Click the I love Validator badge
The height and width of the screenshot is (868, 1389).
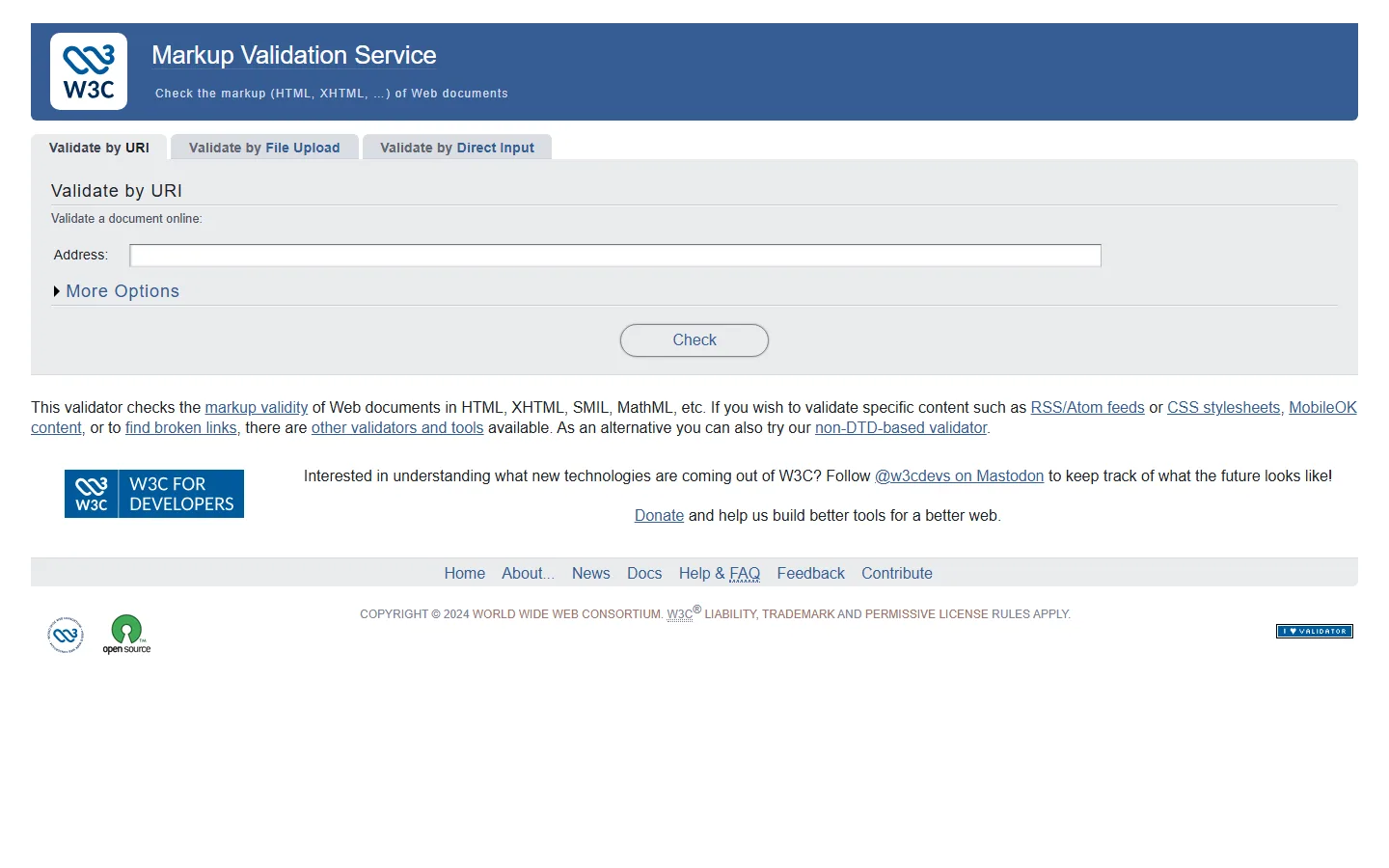[1315, 632]
